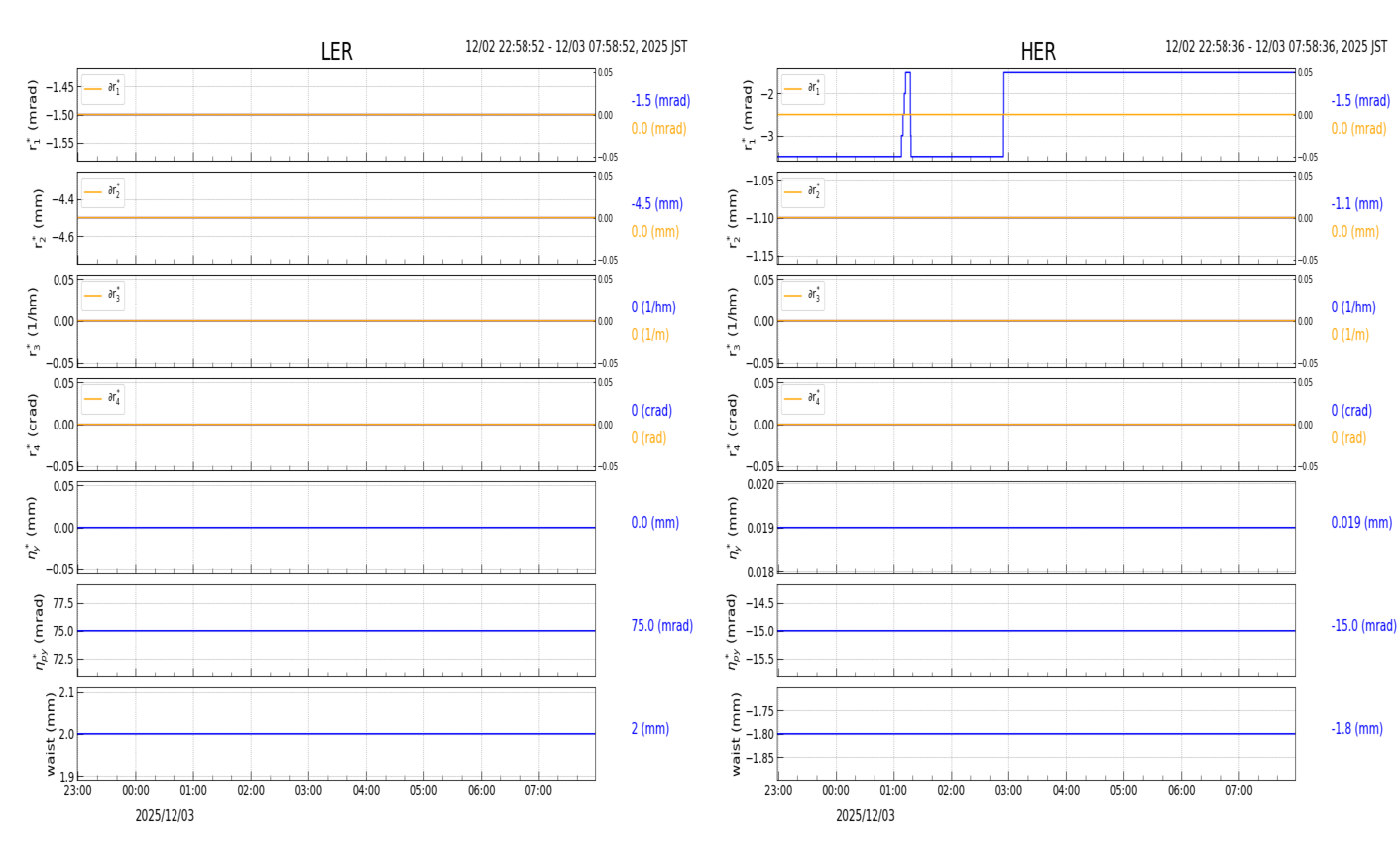
Task: Click the 0.019 (mm) value label
Action: pos(1361,523)
